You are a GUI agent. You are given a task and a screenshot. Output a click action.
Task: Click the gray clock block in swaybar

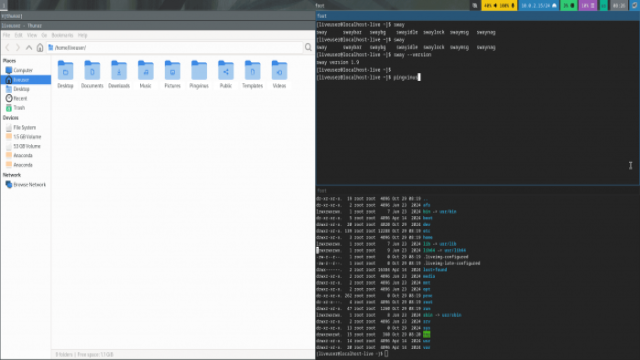pyautogui.click(x=619, y=6)
